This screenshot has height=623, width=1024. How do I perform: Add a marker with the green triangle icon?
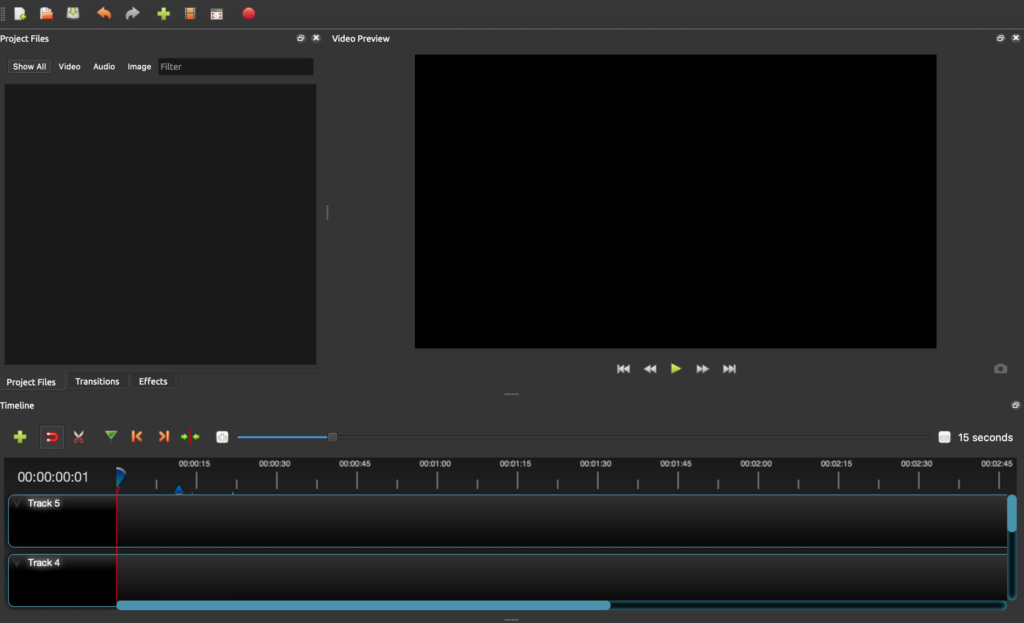[x=111, y=436]
